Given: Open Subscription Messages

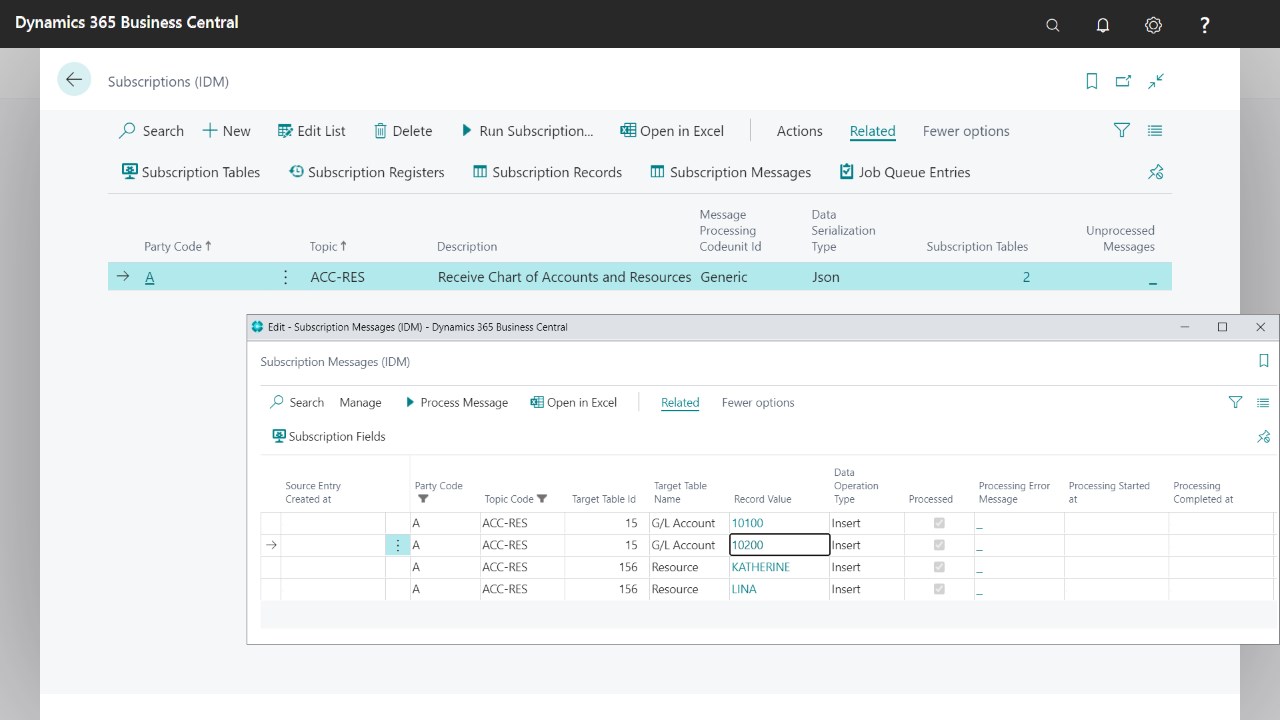Looking at the screenshot, I should (731, 172).
